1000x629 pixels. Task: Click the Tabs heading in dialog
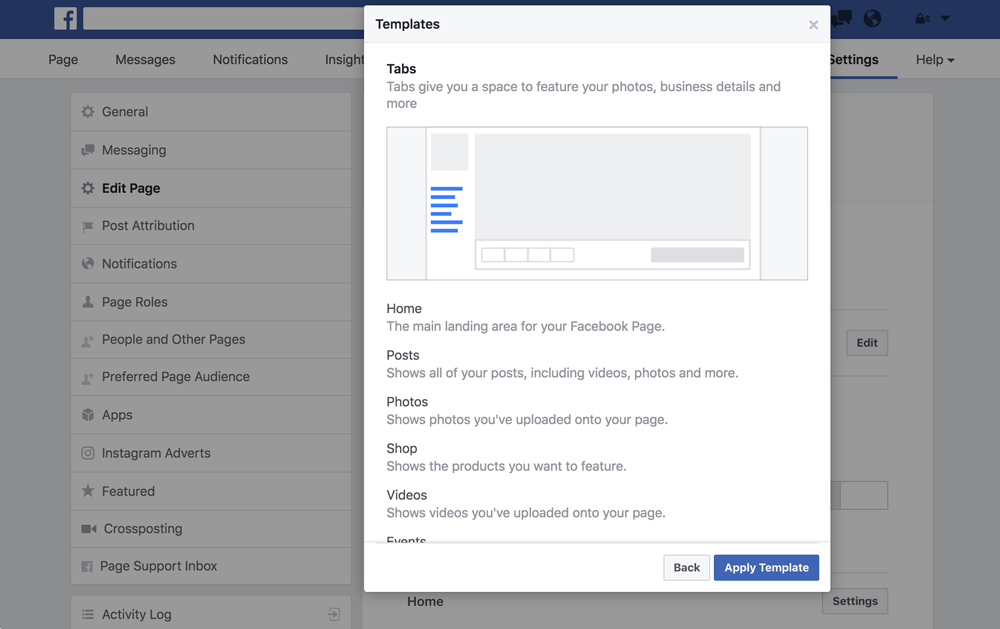coord(401,69)
